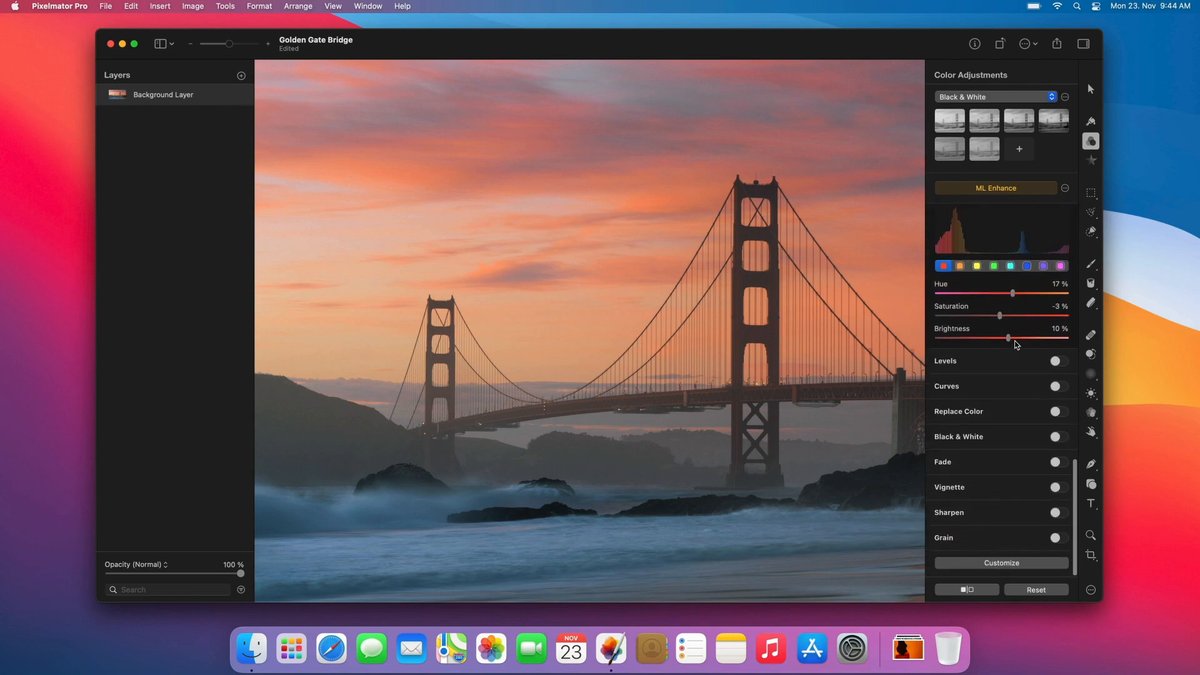Open the Effects star tool
This screenshot has height=675, width=1200.
tap(1091, 158)
